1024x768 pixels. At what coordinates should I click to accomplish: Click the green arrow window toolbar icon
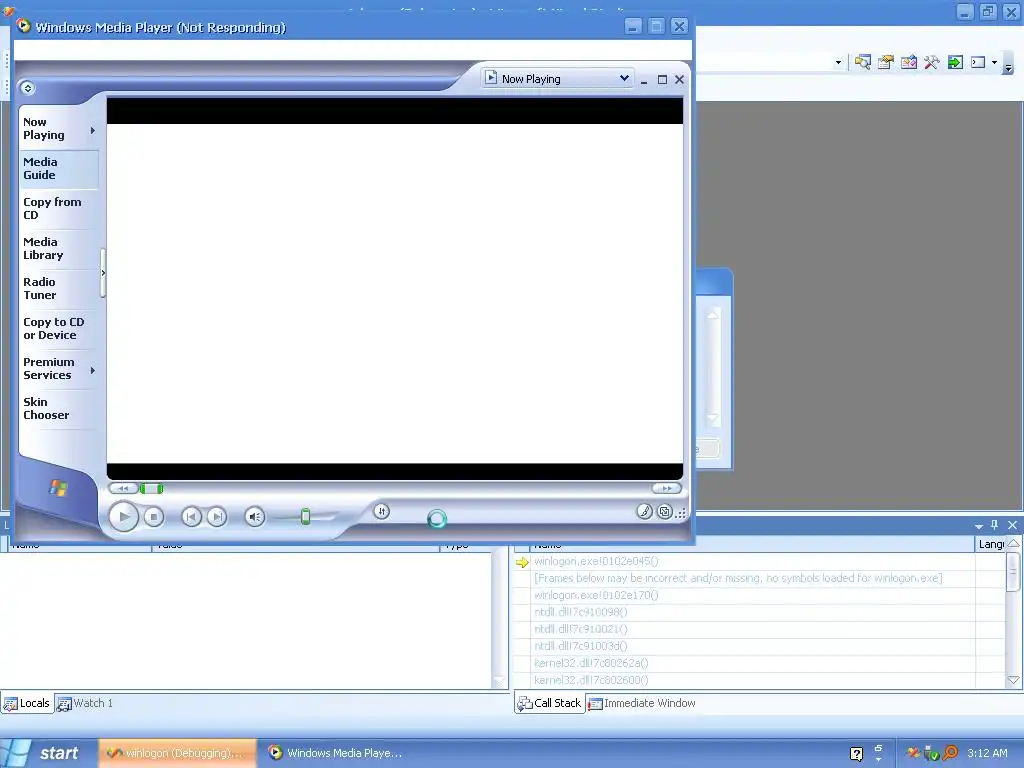tap(955, 62)
